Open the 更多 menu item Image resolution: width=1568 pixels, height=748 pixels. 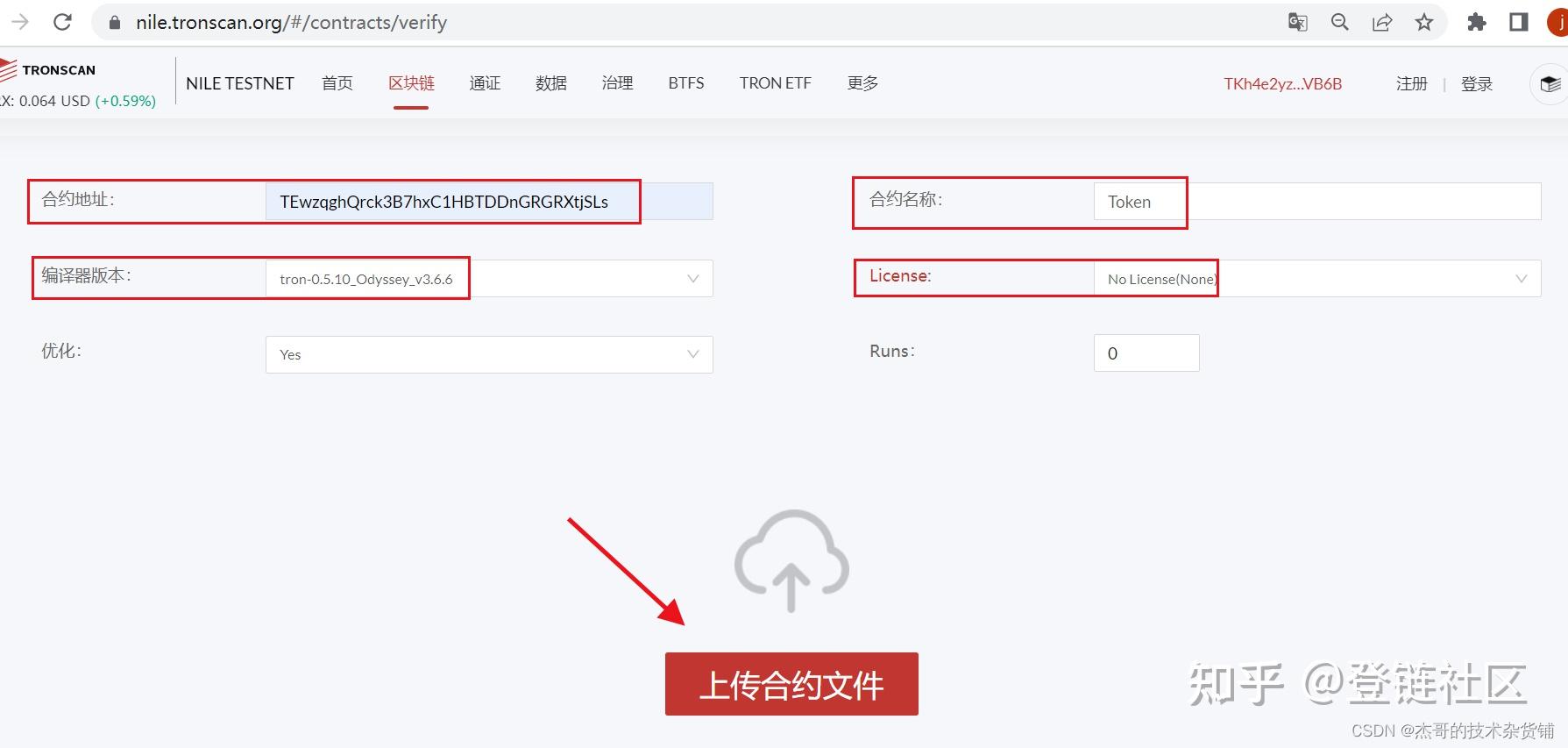pos(863,83)
